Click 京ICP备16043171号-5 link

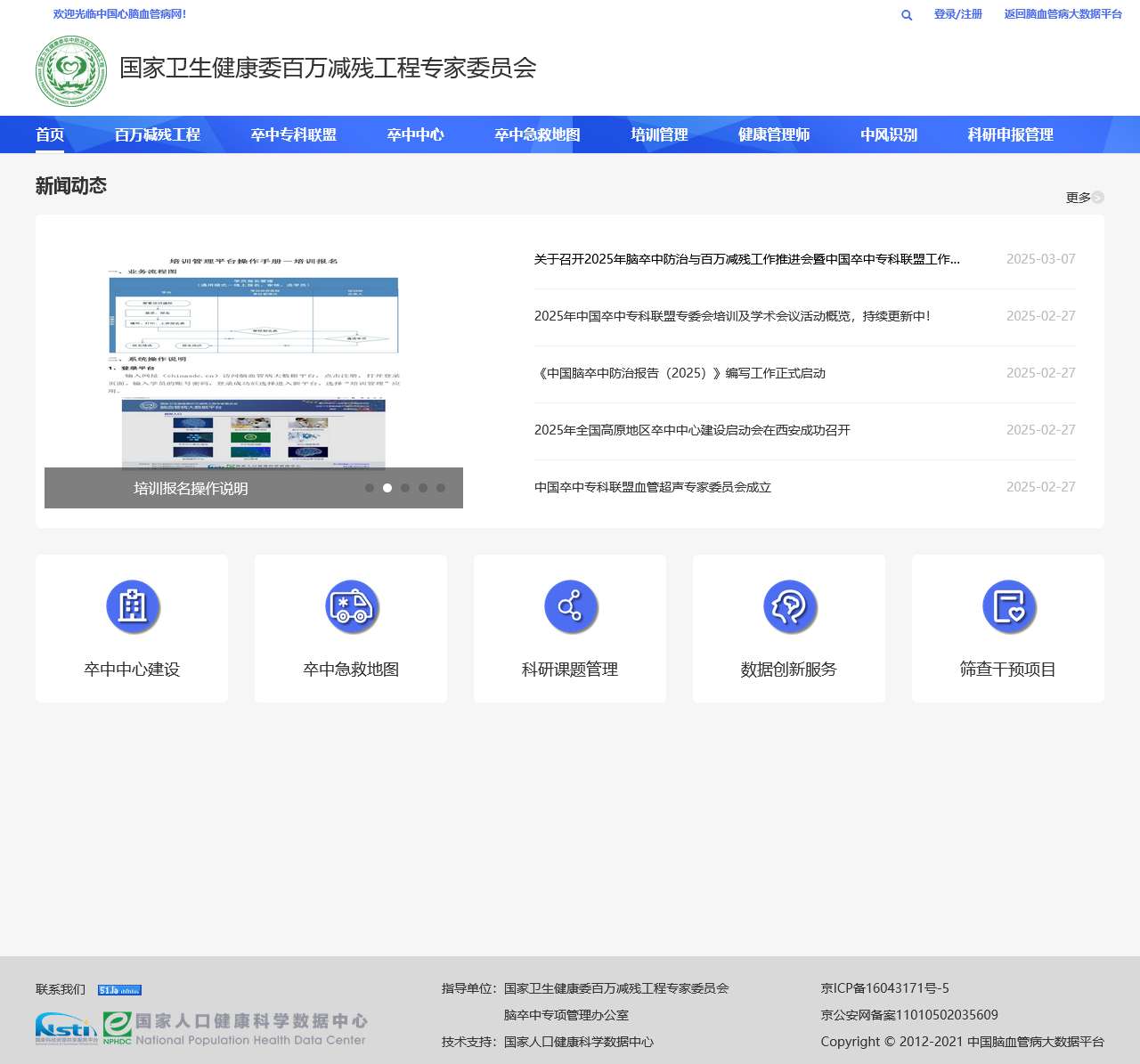[x=885, y=988]
